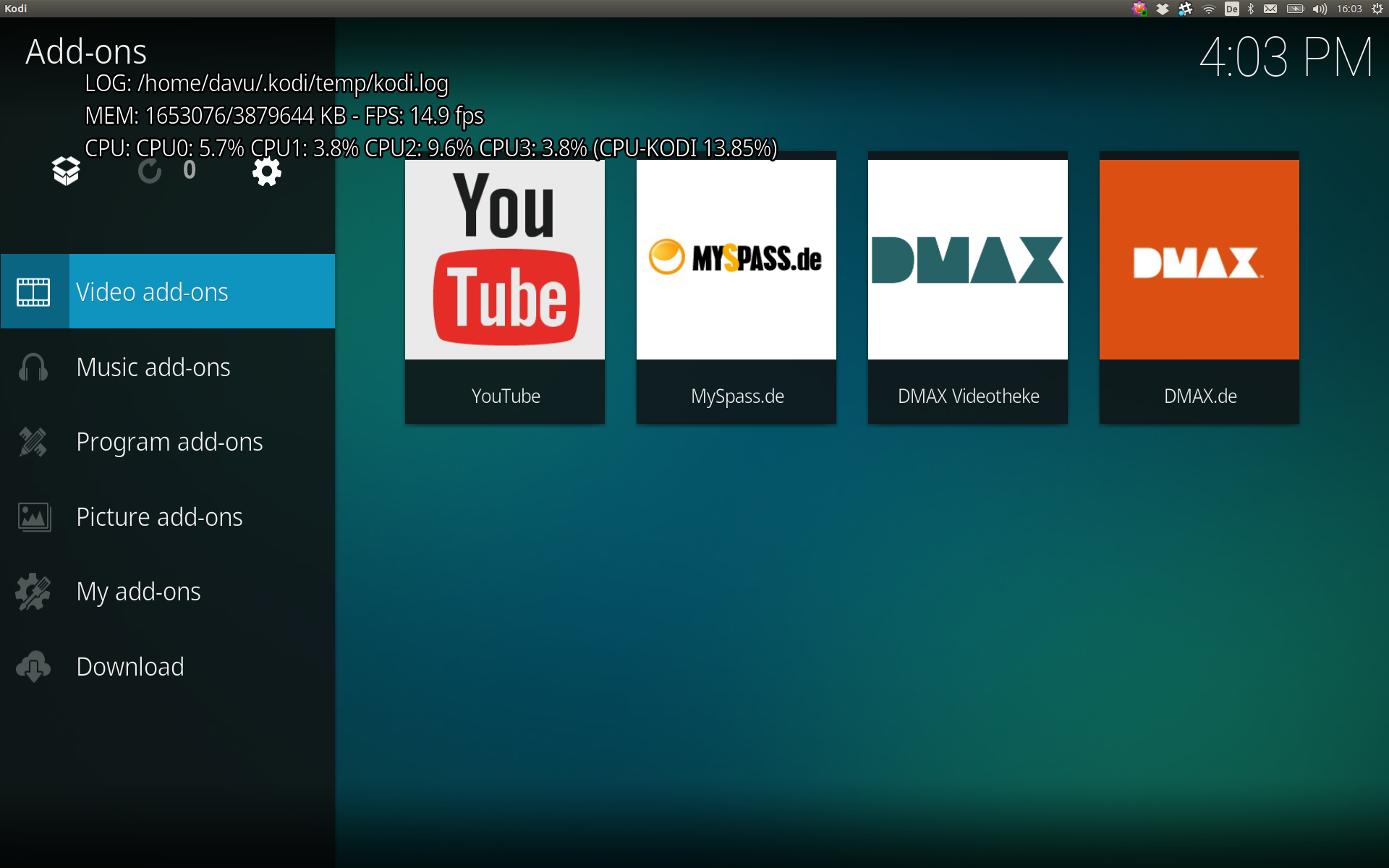Screen dimensions: 1389x868
Task: Open the Wi-Fi network indicator
Action: pyautogui.click(x=1209, y=9)
